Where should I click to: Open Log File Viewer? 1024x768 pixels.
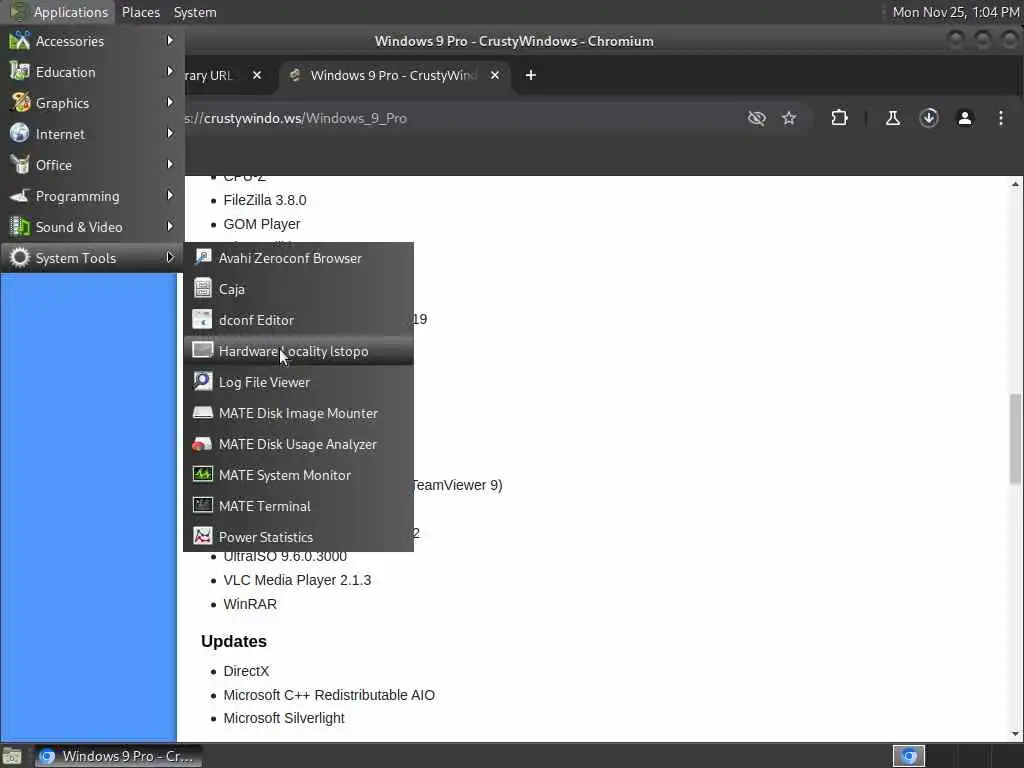tap(298, 382)
